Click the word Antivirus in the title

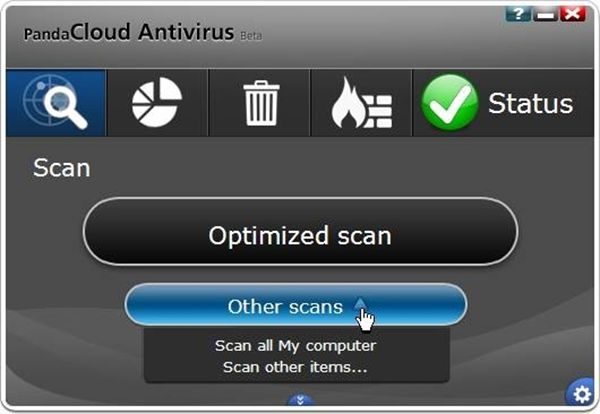click(x=186, y=32)
